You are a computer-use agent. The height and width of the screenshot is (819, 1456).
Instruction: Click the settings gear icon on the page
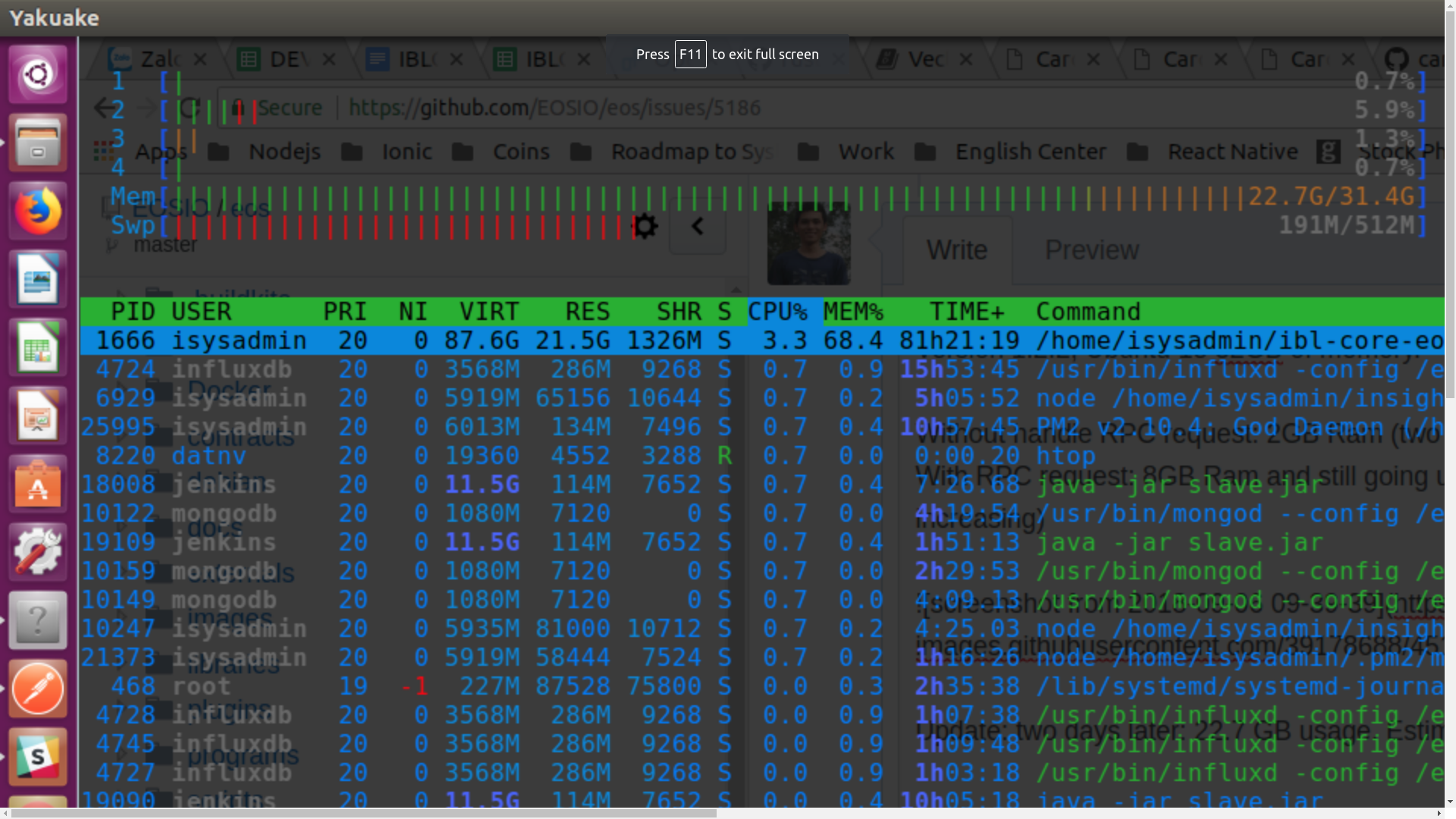click(644, 225)
